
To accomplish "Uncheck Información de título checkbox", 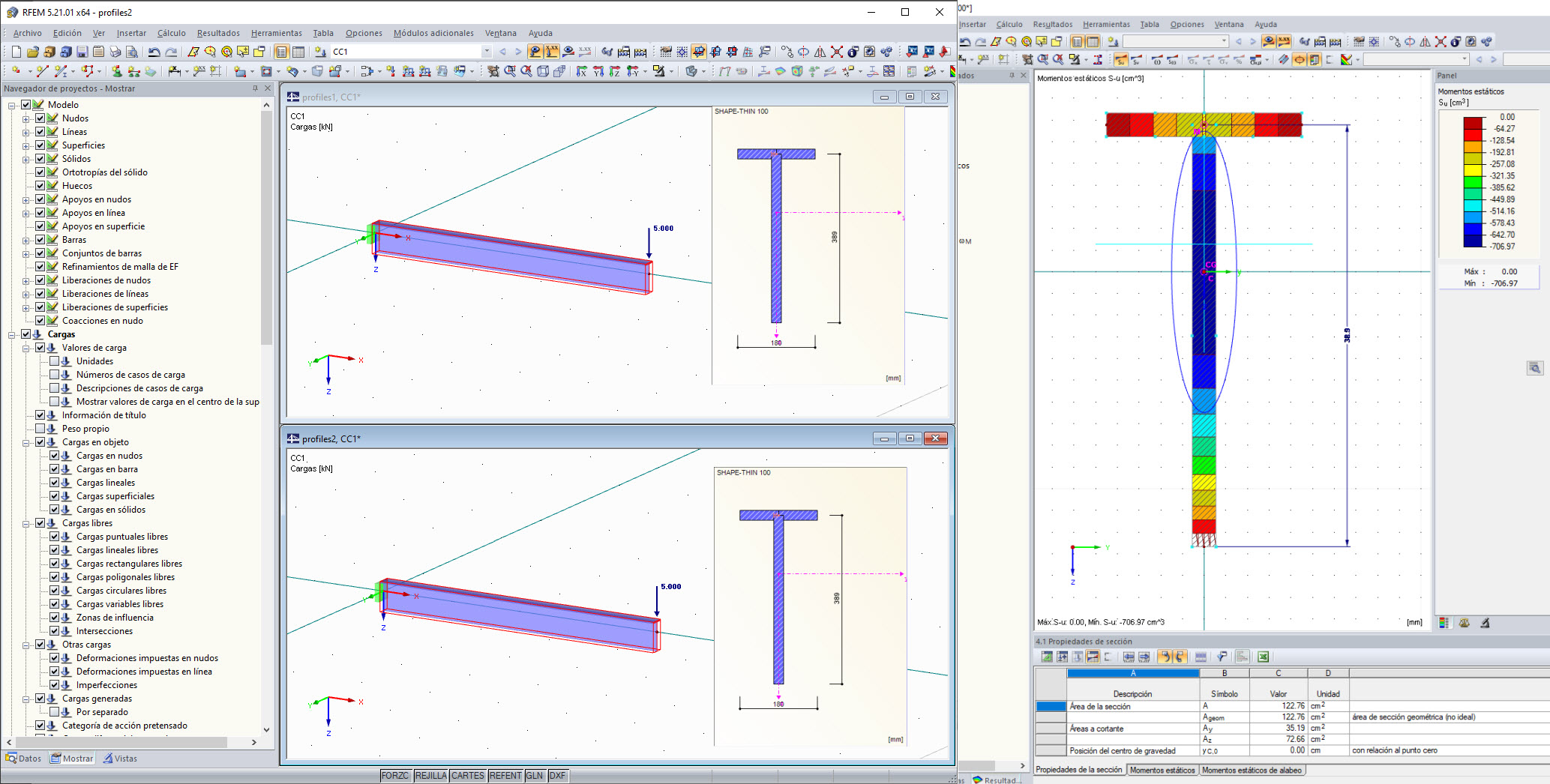I will pyautogui.click(x=40, y=415).
